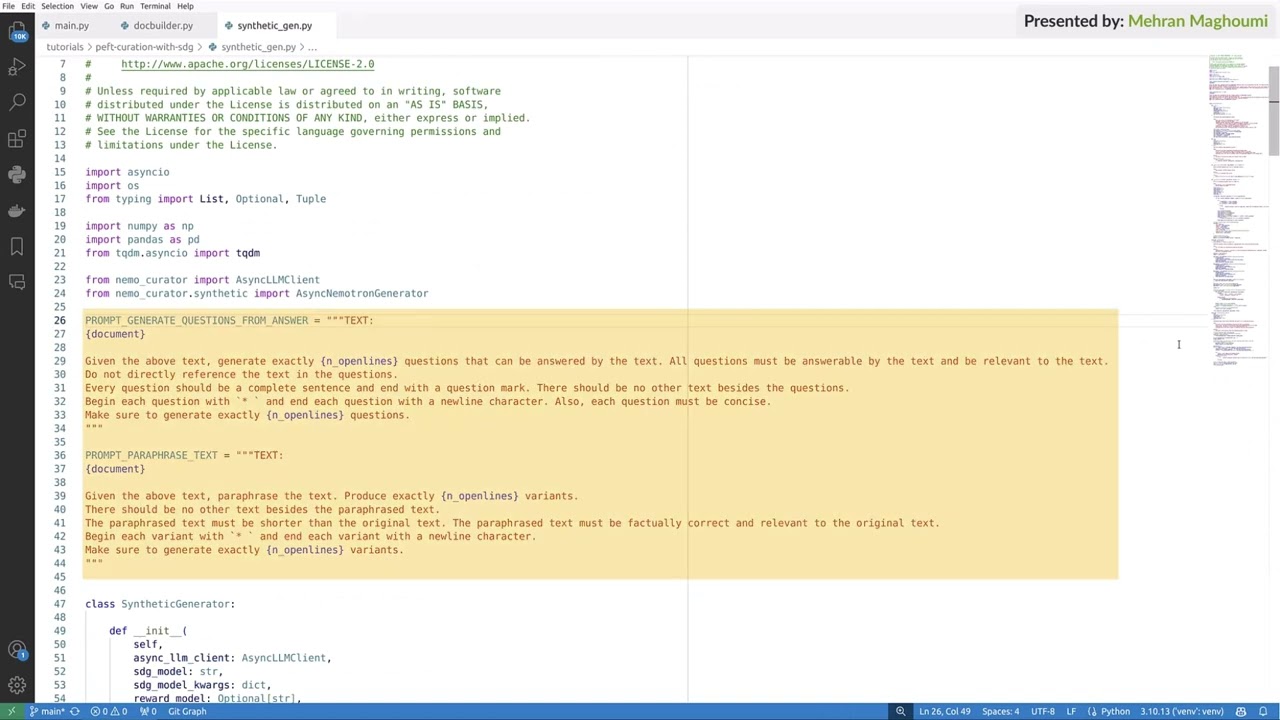The width and height of the screenshot is (1280, 720).
Task: Show errors and warnings problems panel
Action: [108, 711]
